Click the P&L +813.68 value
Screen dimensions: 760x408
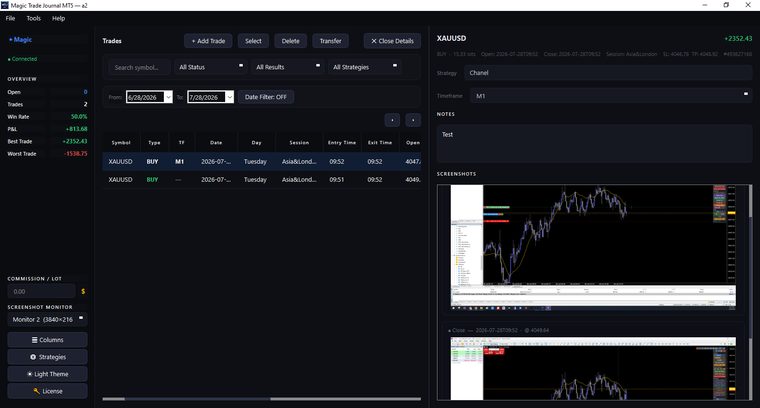click(77, 129)
